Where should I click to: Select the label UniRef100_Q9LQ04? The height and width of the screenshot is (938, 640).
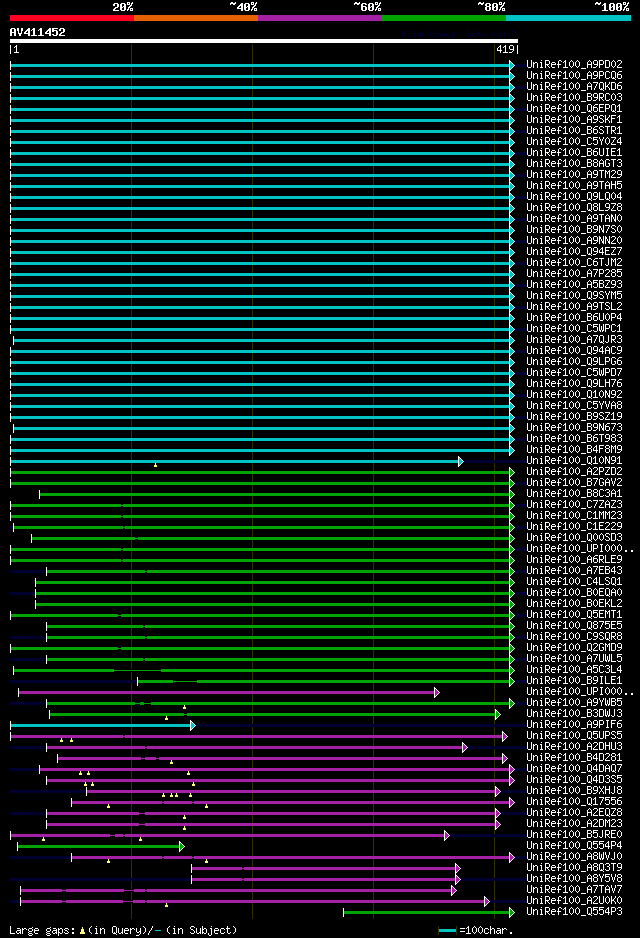tap(574, 196)
